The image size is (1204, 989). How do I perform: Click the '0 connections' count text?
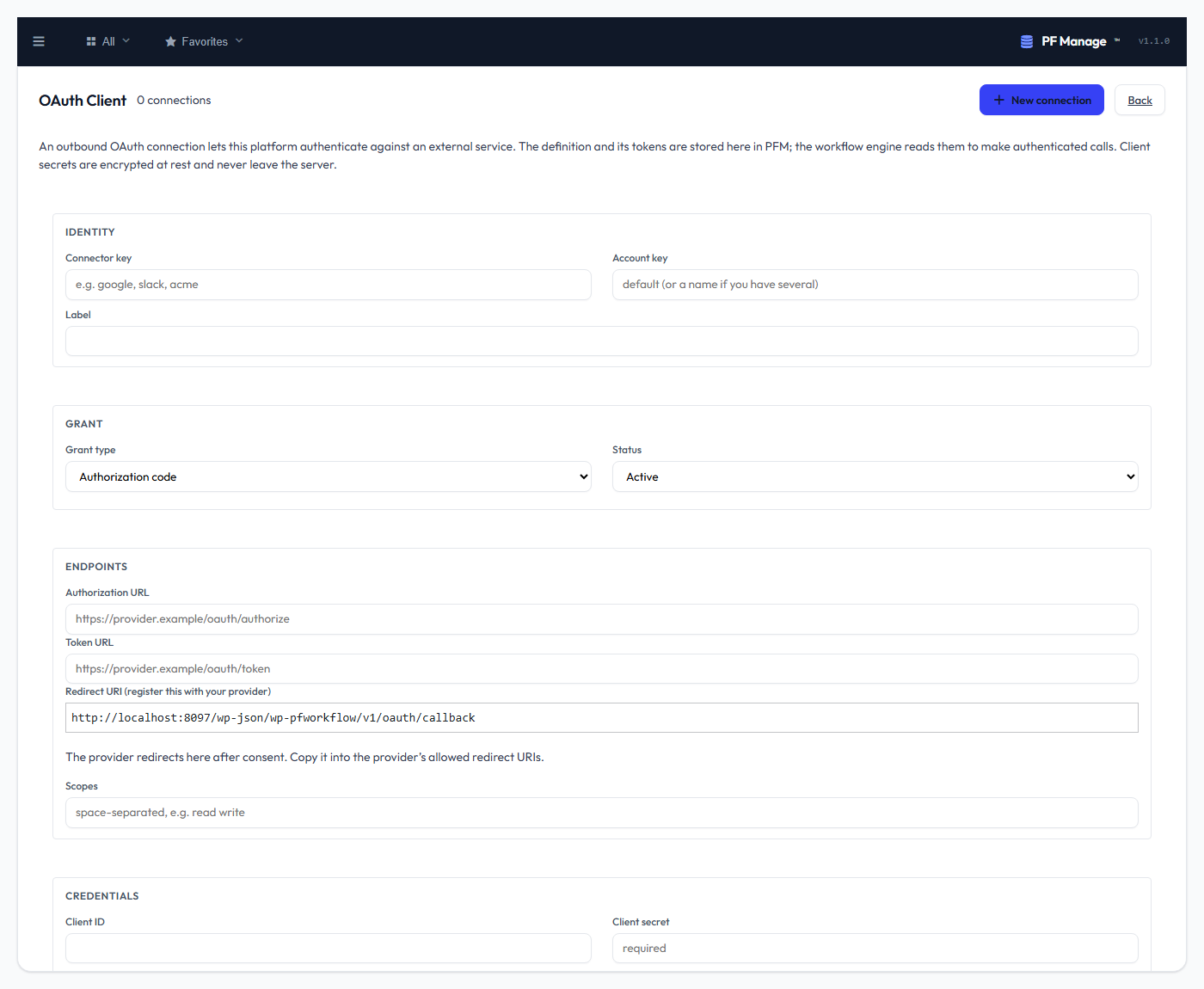[174, 101]
